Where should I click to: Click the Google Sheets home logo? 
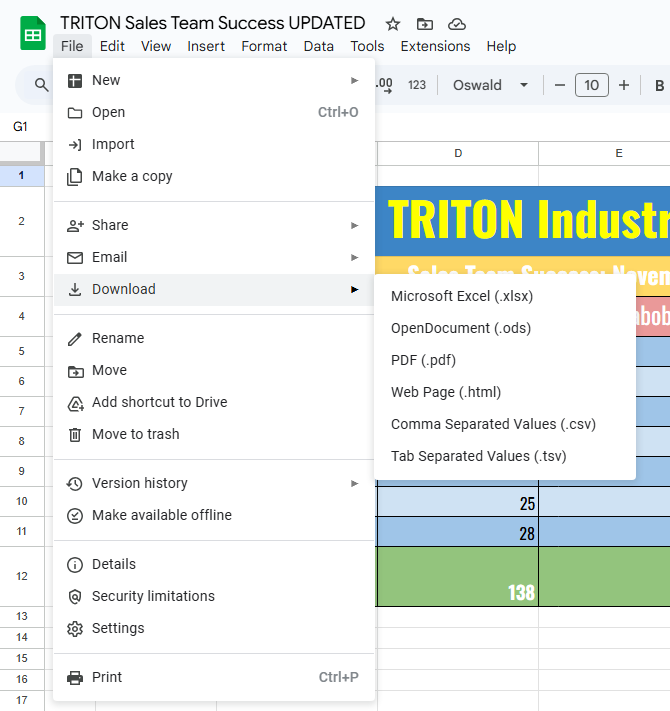click(x=33, y=34)
